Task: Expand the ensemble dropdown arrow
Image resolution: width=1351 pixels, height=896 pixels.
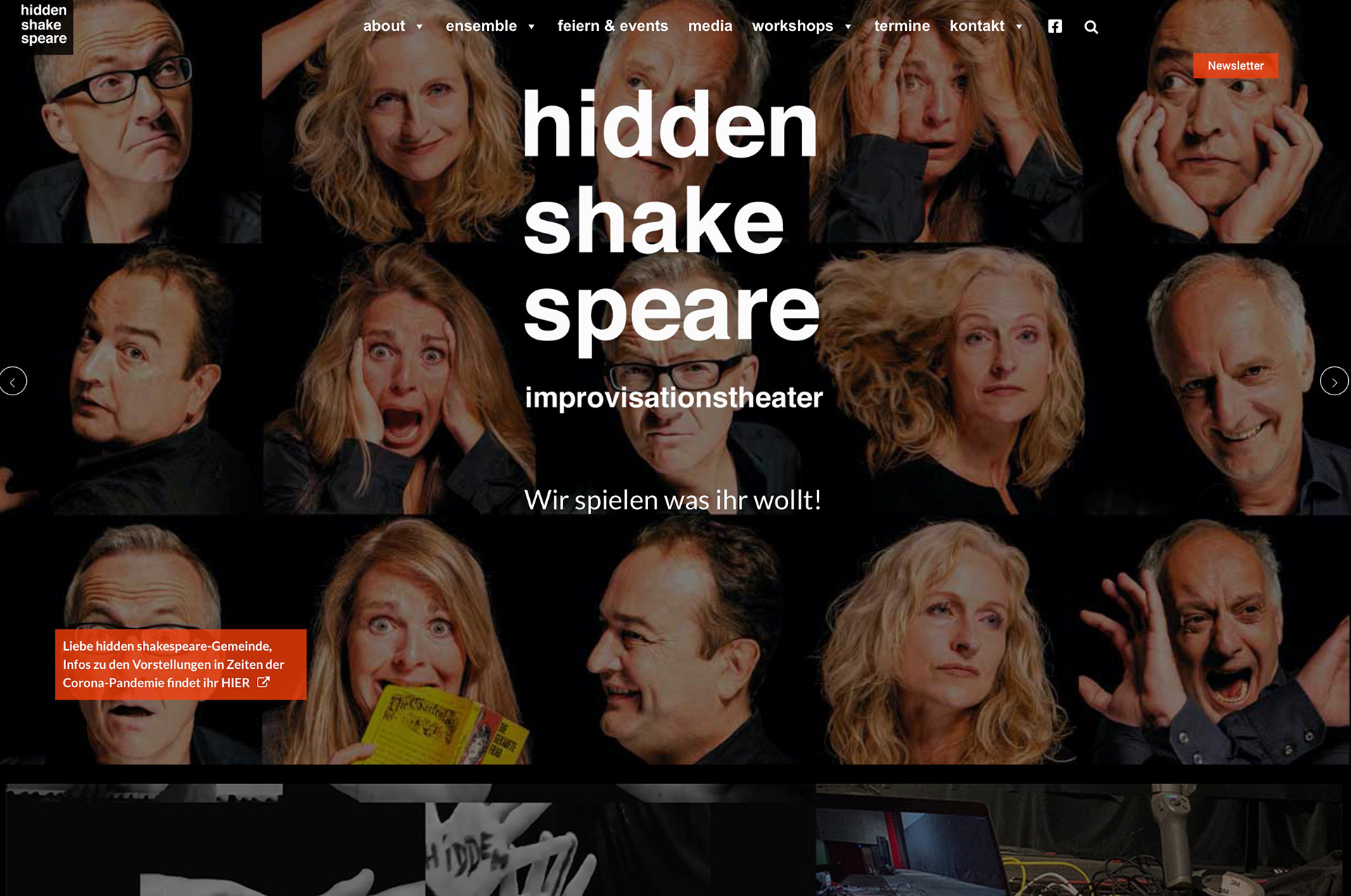Action: pyautogui.click(x=531, y=27)
